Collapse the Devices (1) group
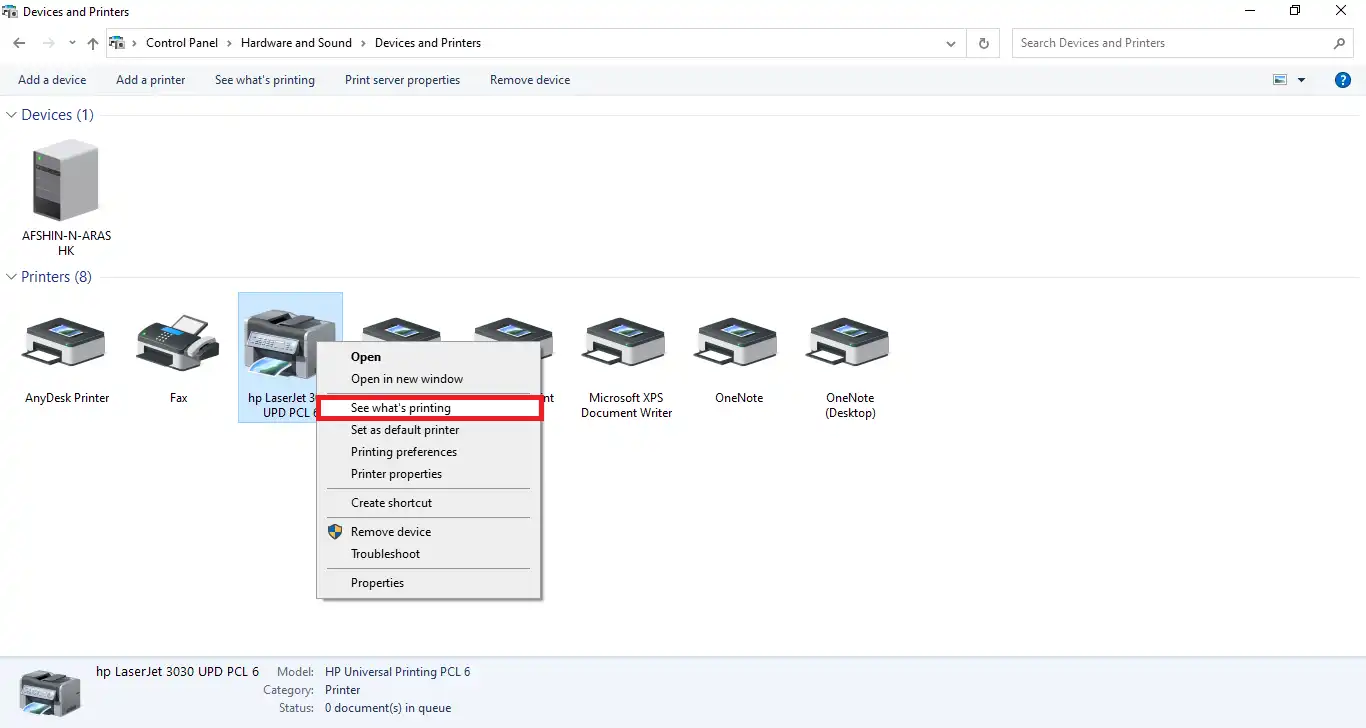This screenshot has width=1366, height=728. [x=12, y=115]
